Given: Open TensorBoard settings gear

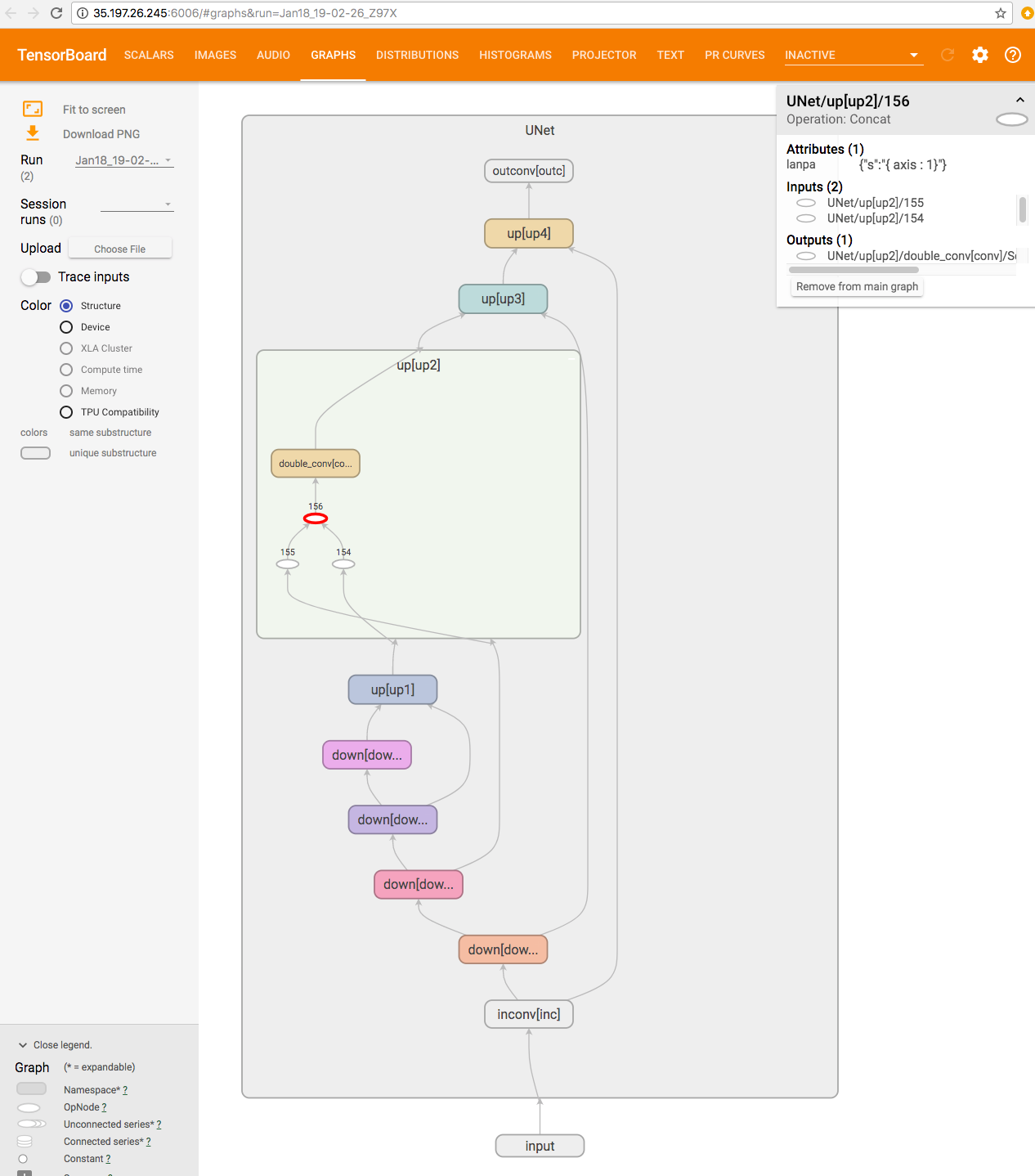Looking at the screenshot, I should coord(979,55).
